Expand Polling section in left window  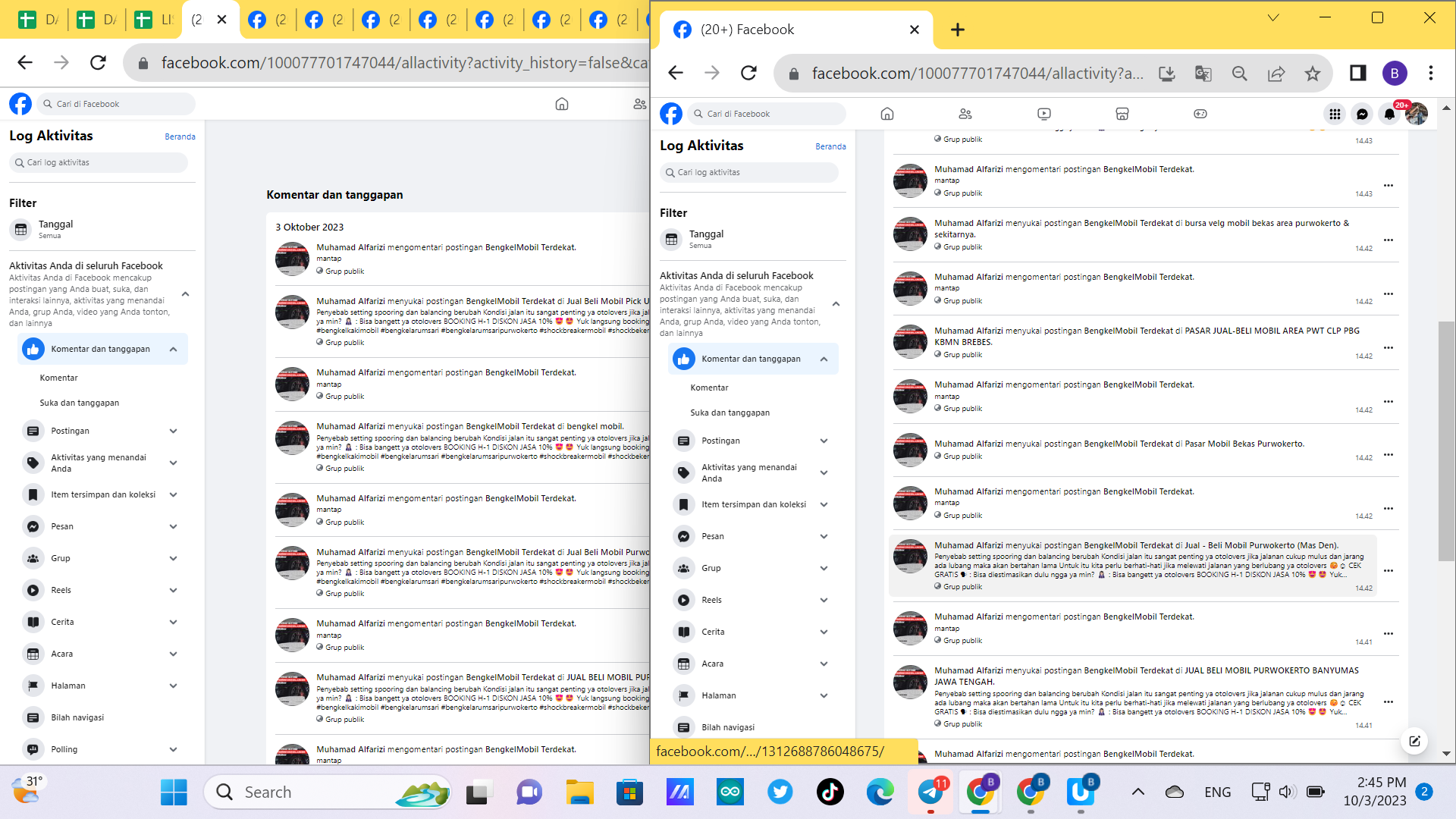174,750
